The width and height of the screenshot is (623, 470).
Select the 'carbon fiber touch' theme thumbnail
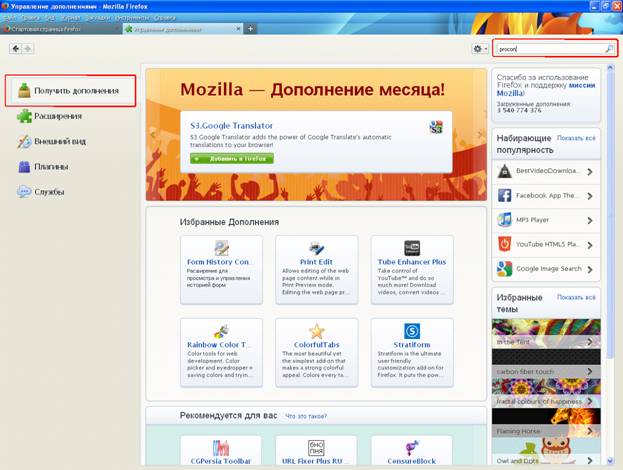(x=546, y=363)
